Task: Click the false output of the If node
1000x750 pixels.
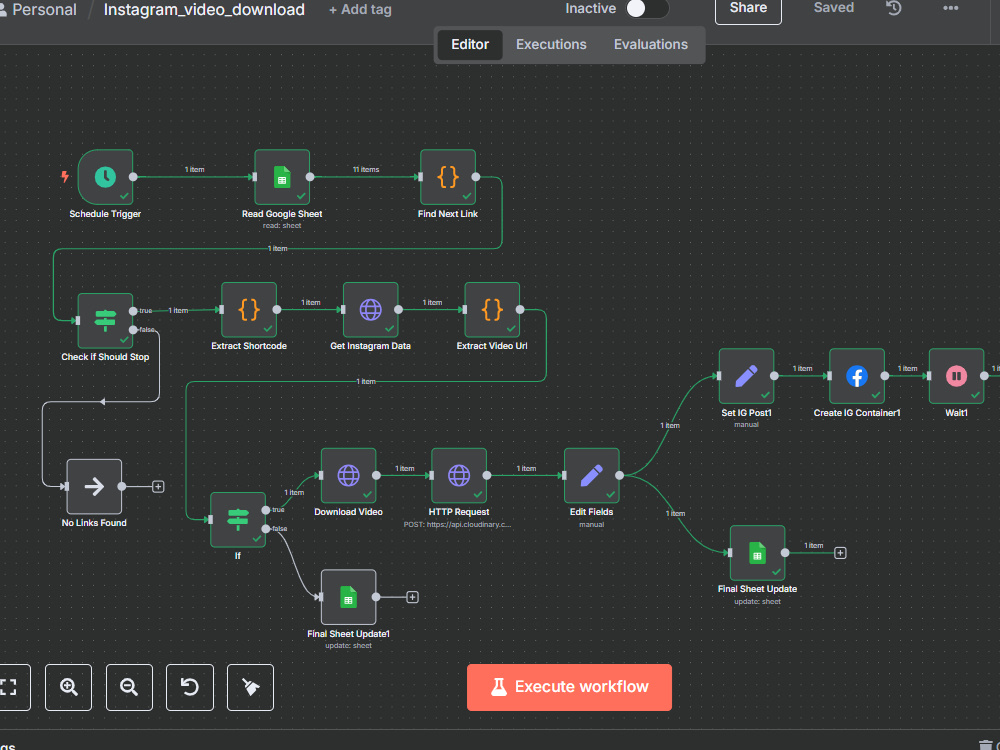Action: [265, 529]
